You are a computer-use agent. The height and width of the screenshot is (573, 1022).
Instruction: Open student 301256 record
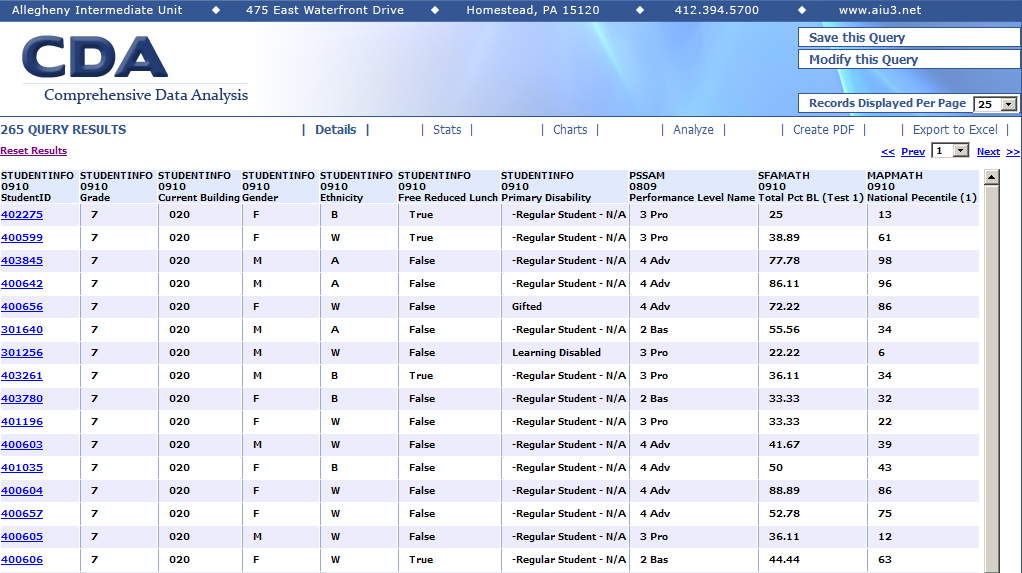coord(22,353)
